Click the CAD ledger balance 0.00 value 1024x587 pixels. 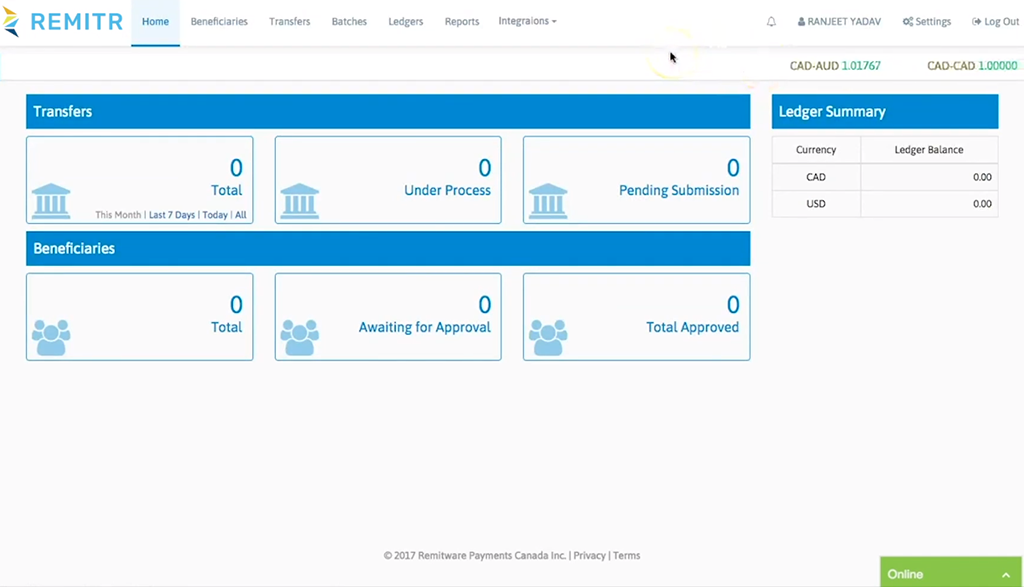982,177
